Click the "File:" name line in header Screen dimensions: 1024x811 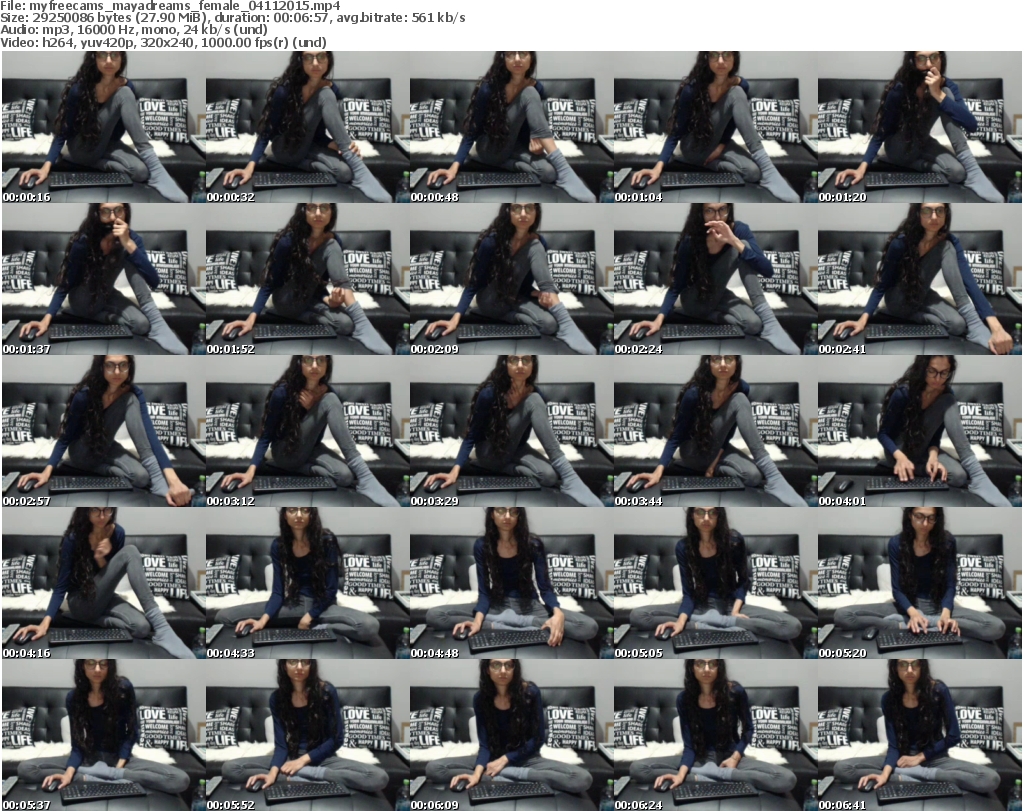[170, 6]
